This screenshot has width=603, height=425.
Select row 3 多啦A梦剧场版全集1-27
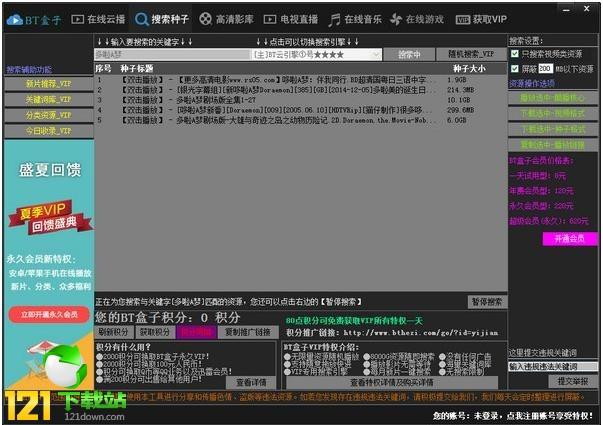[301, 100]
